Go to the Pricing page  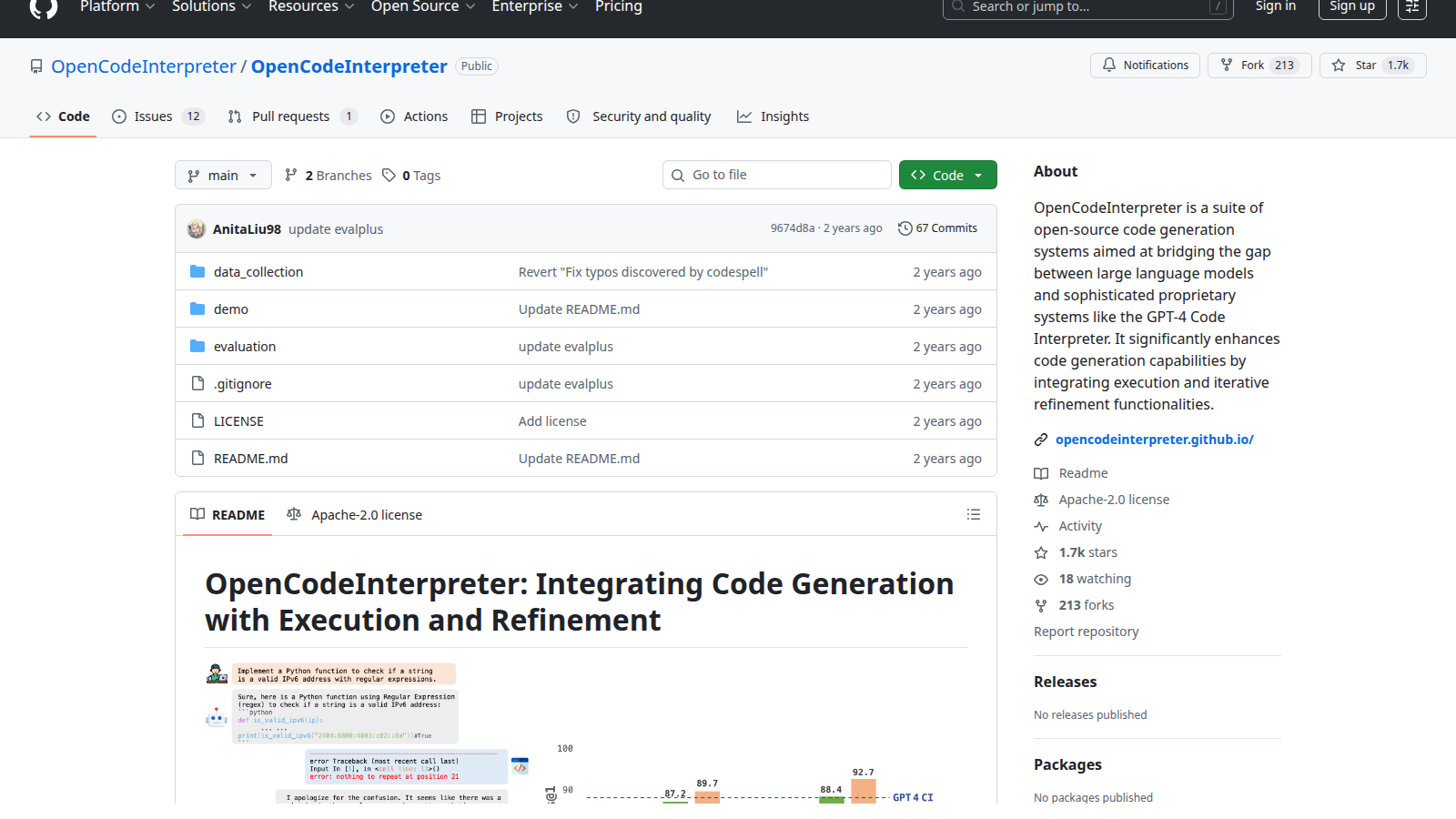[x=619, y=6]
